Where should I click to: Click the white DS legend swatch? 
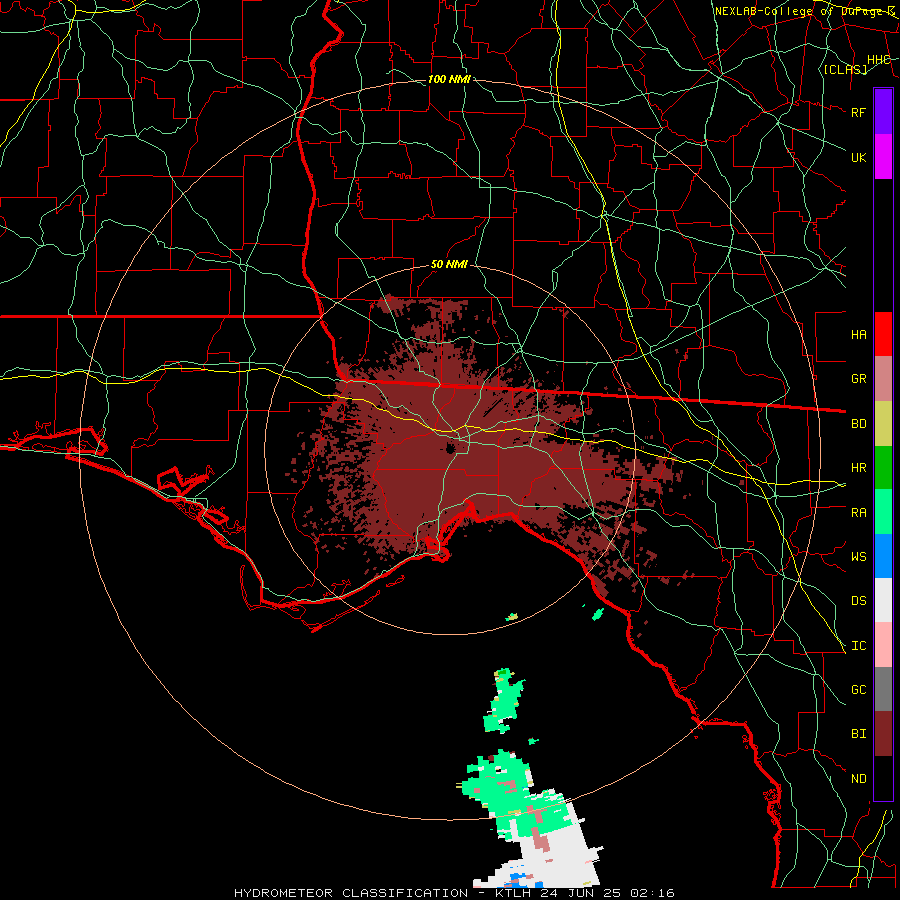click(x=883, y=600)
